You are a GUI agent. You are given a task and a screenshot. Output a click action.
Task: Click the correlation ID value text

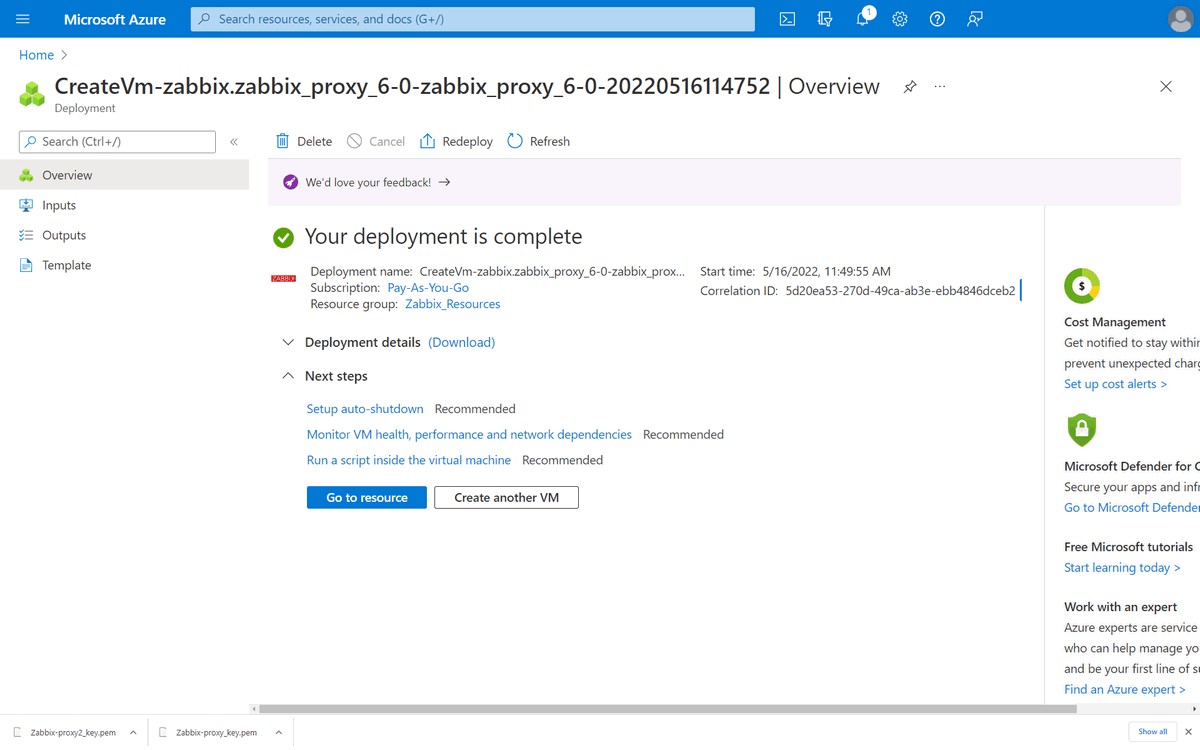click(900, 291)
